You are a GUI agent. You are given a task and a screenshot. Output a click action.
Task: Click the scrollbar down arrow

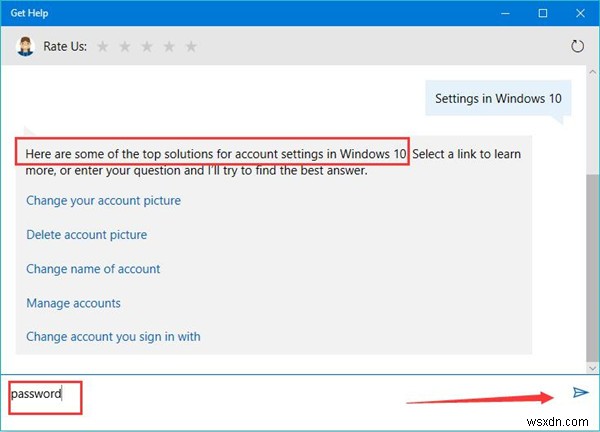pos(592,368)
